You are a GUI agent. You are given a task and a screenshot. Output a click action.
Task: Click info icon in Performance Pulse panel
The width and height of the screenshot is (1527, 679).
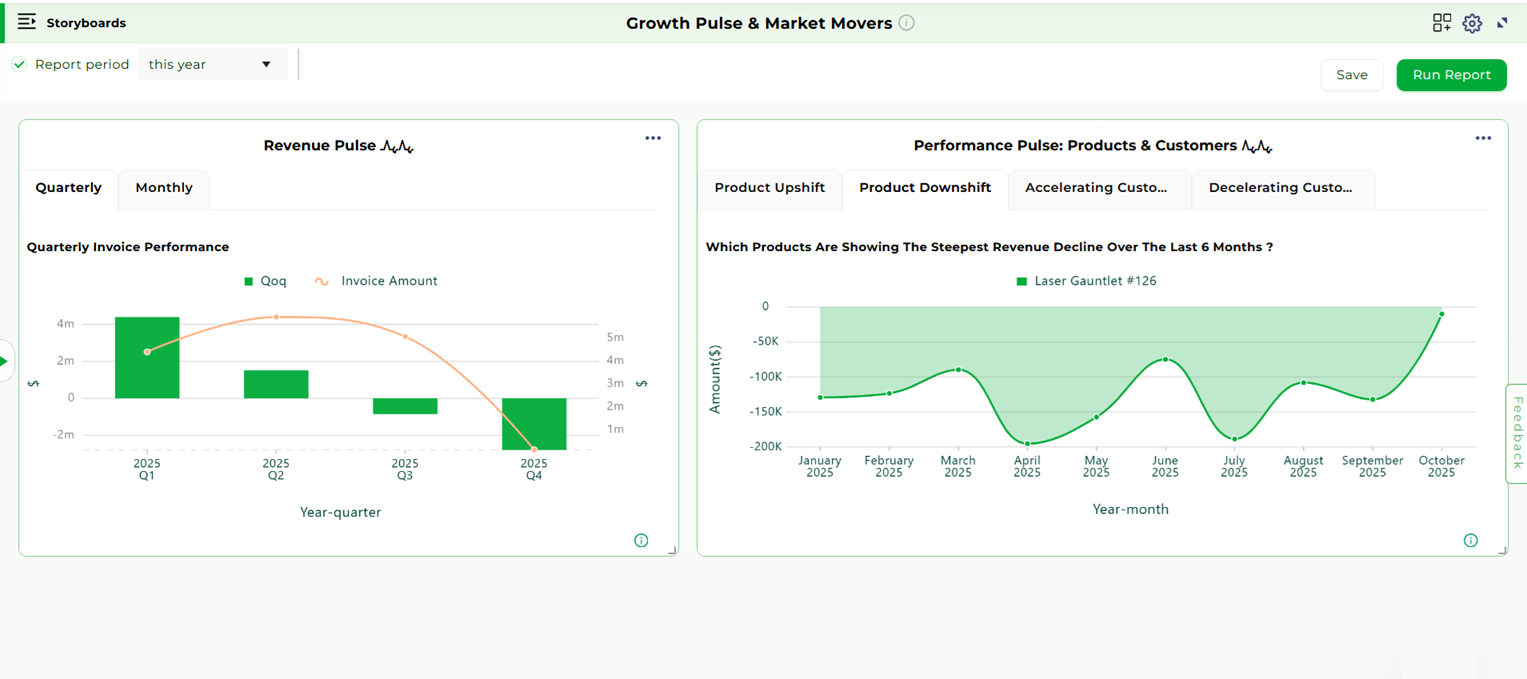(x=1470, y=541)
